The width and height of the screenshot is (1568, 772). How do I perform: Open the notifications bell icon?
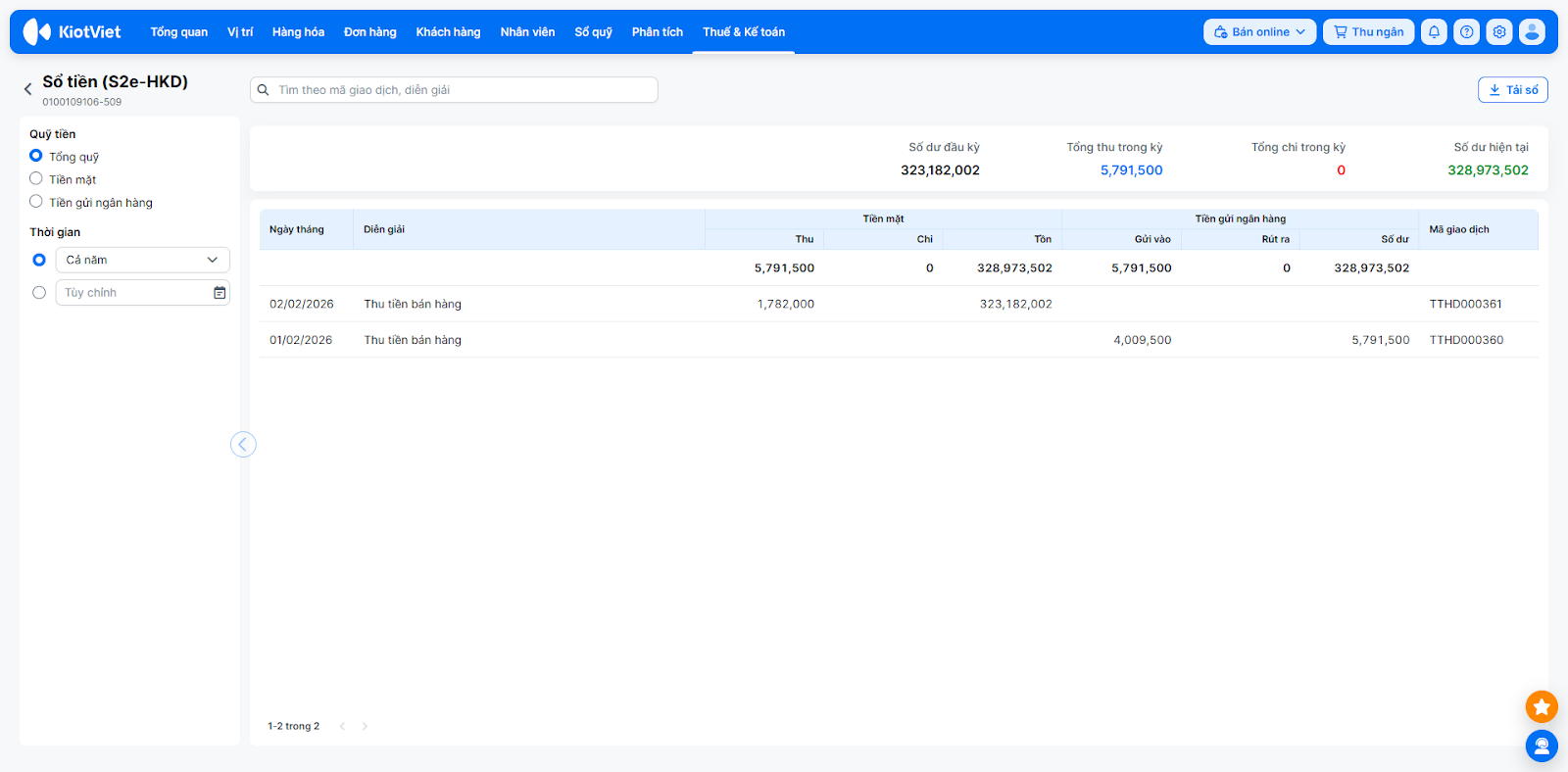[1434, 32]
